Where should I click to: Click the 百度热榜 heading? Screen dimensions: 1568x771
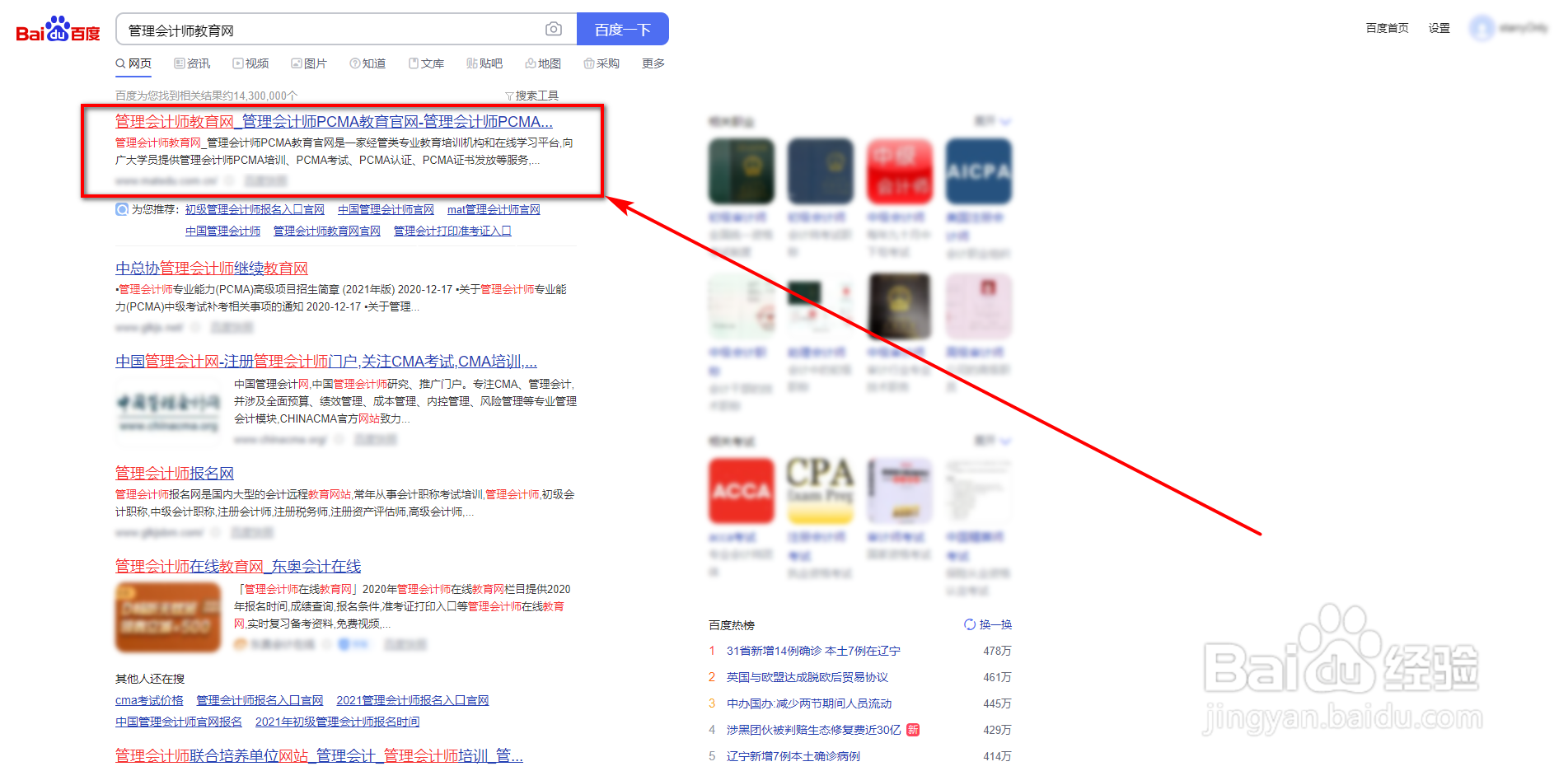point(732,625)
